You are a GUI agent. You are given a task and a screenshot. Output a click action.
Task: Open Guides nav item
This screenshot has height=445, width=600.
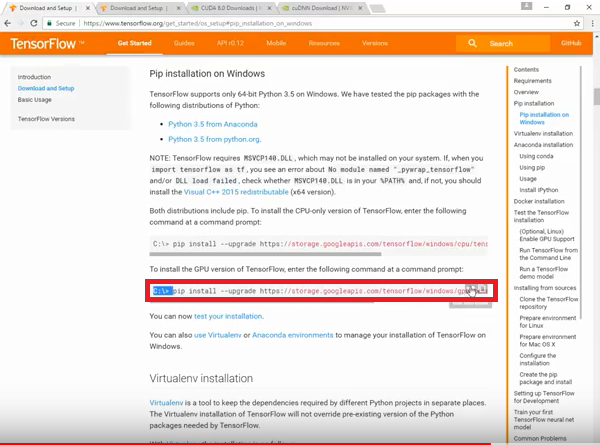point(184,43)
